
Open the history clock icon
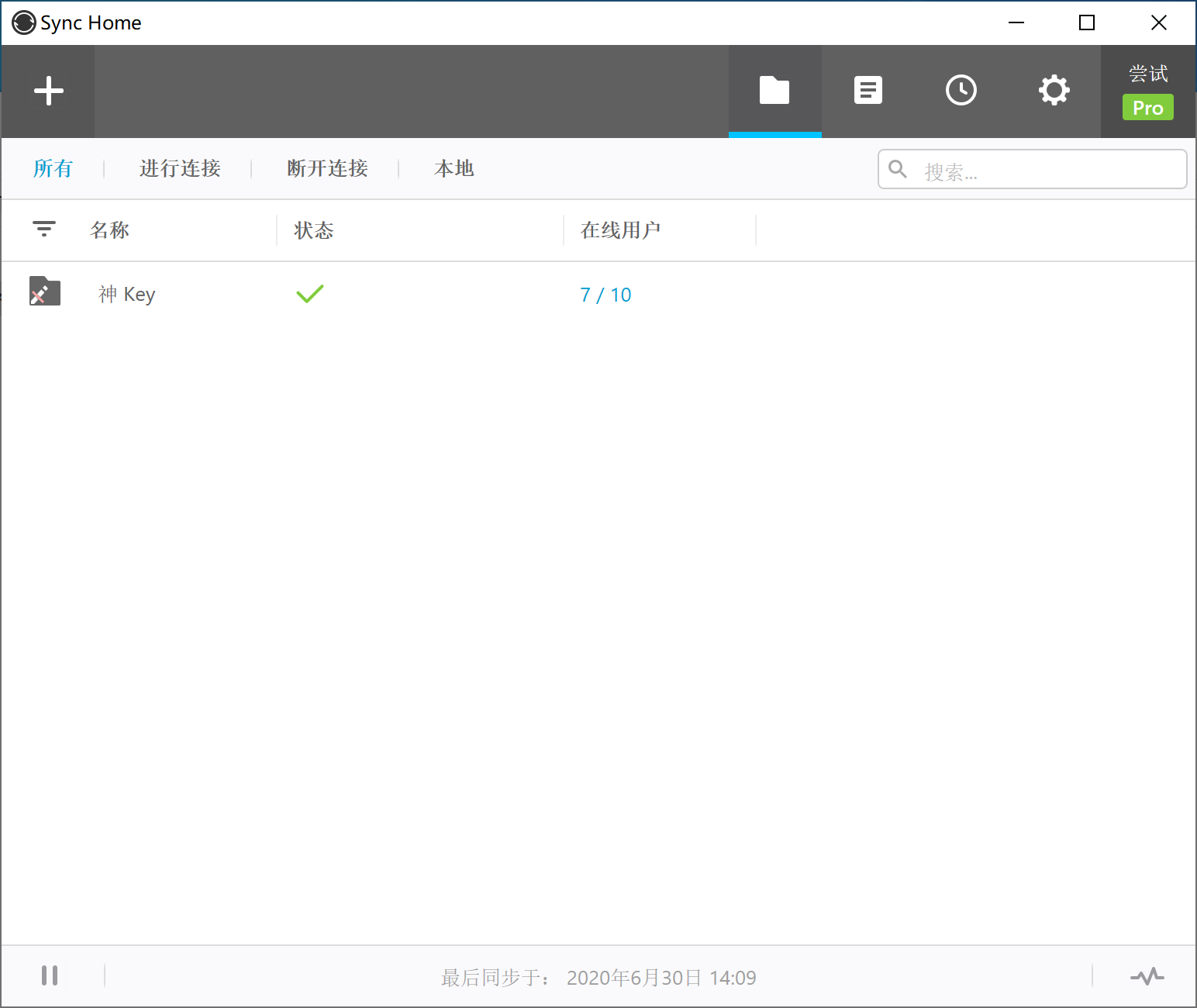(x=961, y=90)
